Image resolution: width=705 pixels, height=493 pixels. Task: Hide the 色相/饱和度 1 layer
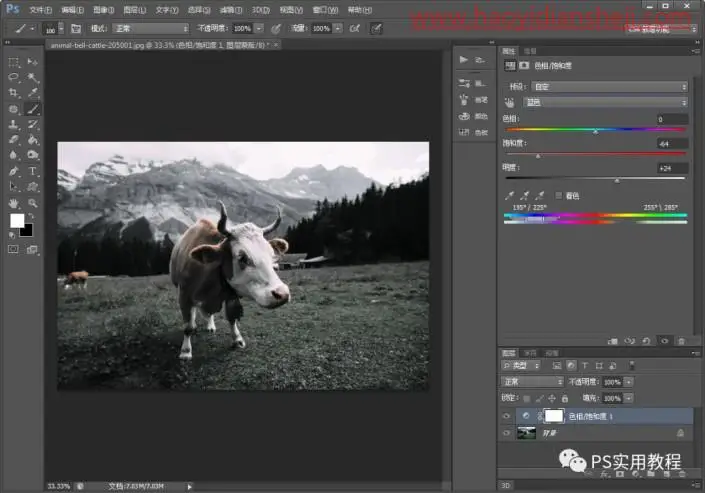[x=506, y=416]
